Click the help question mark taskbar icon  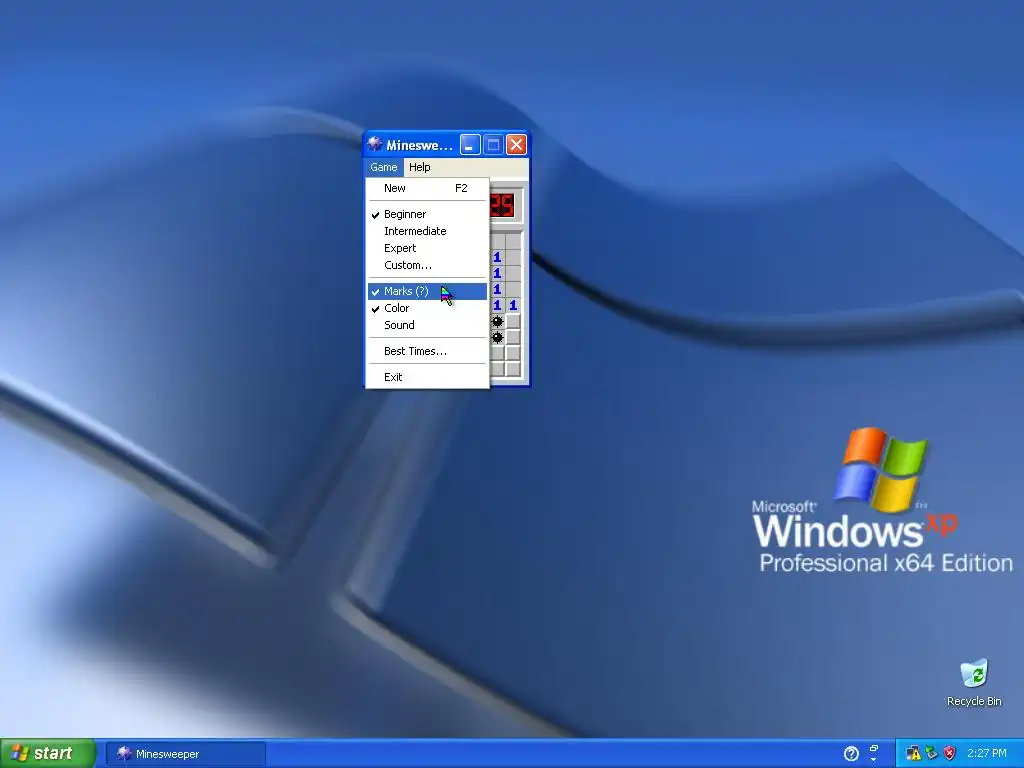click(x=851, y=754)
